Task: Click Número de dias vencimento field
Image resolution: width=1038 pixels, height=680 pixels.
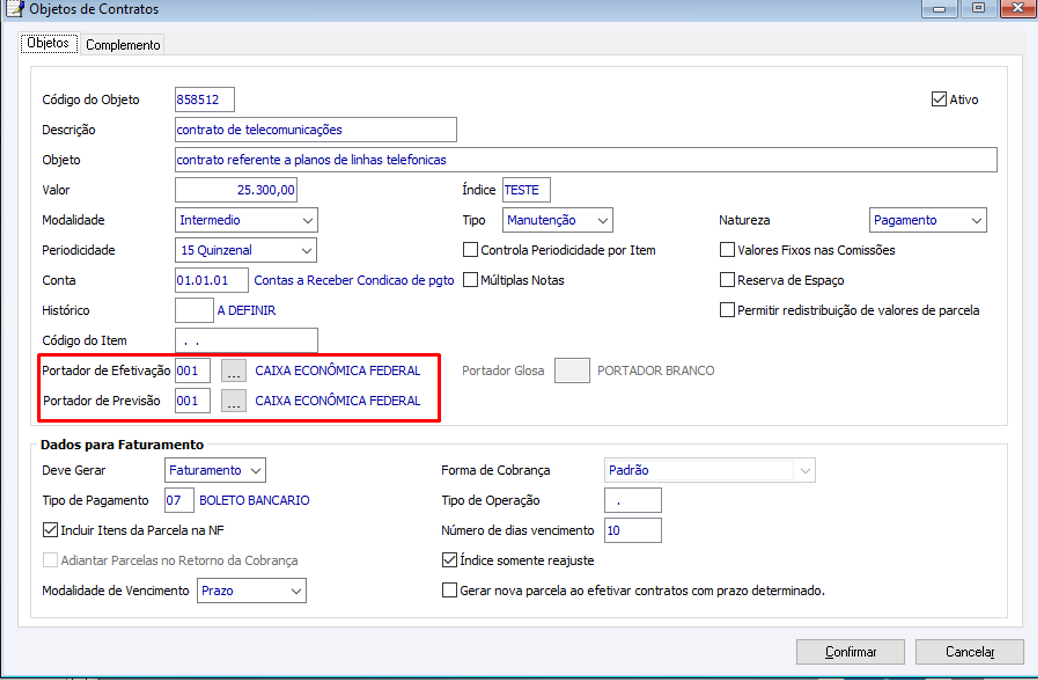Action: tap(633, 530)
